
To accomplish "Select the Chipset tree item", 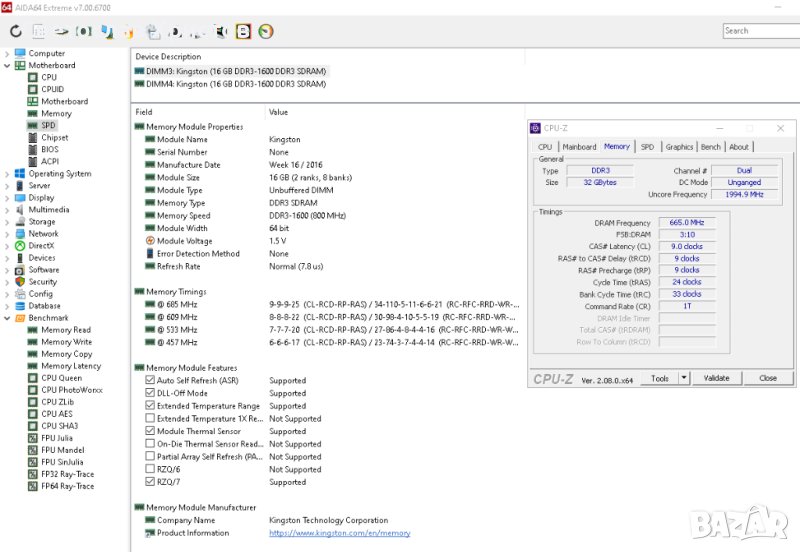I will click(54, 138).
